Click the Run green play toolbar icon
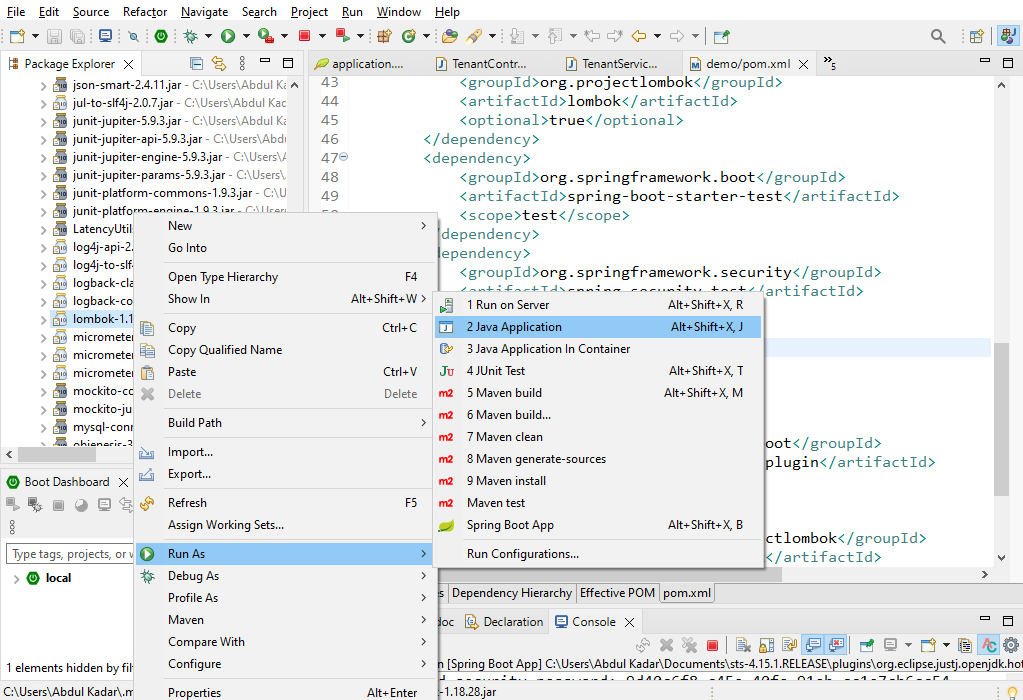The height and width of the screenshot is (700, 1023). 228,36
